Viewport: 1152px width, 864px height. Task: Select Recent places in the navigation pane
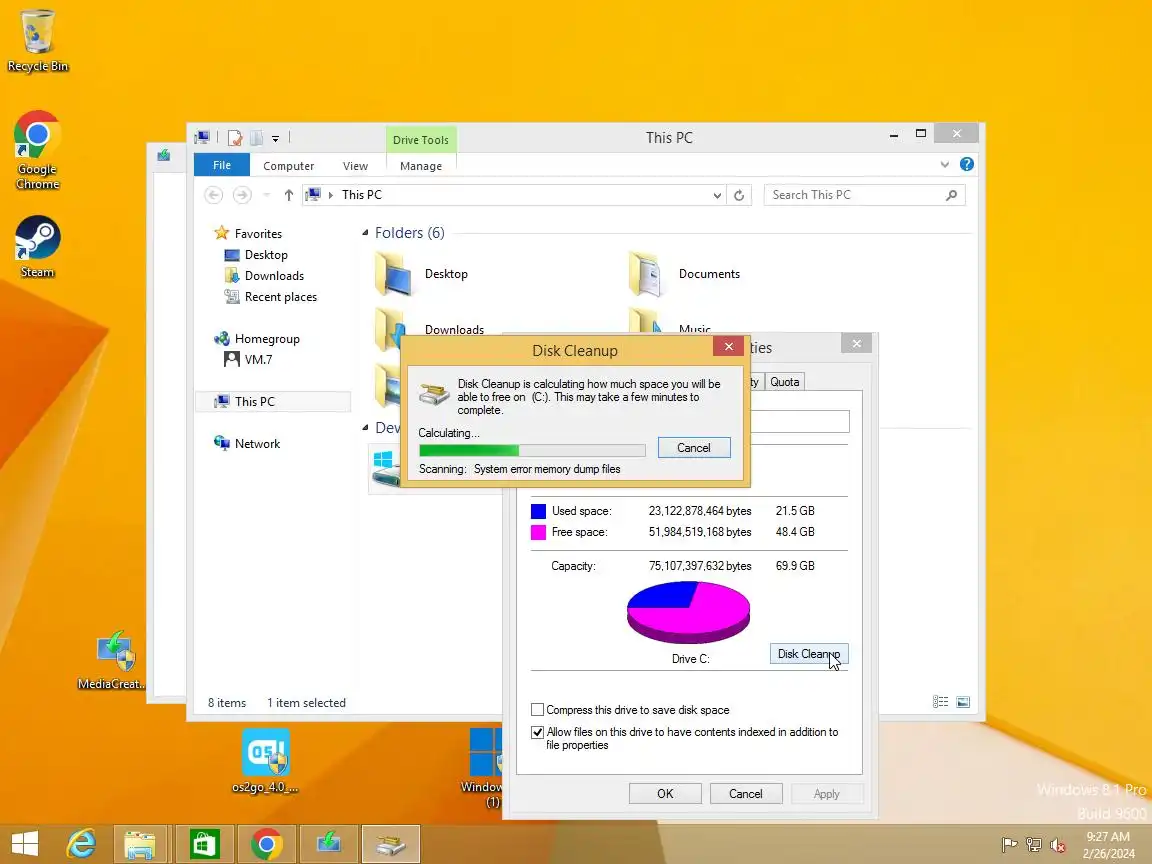[x=271, y=297]
